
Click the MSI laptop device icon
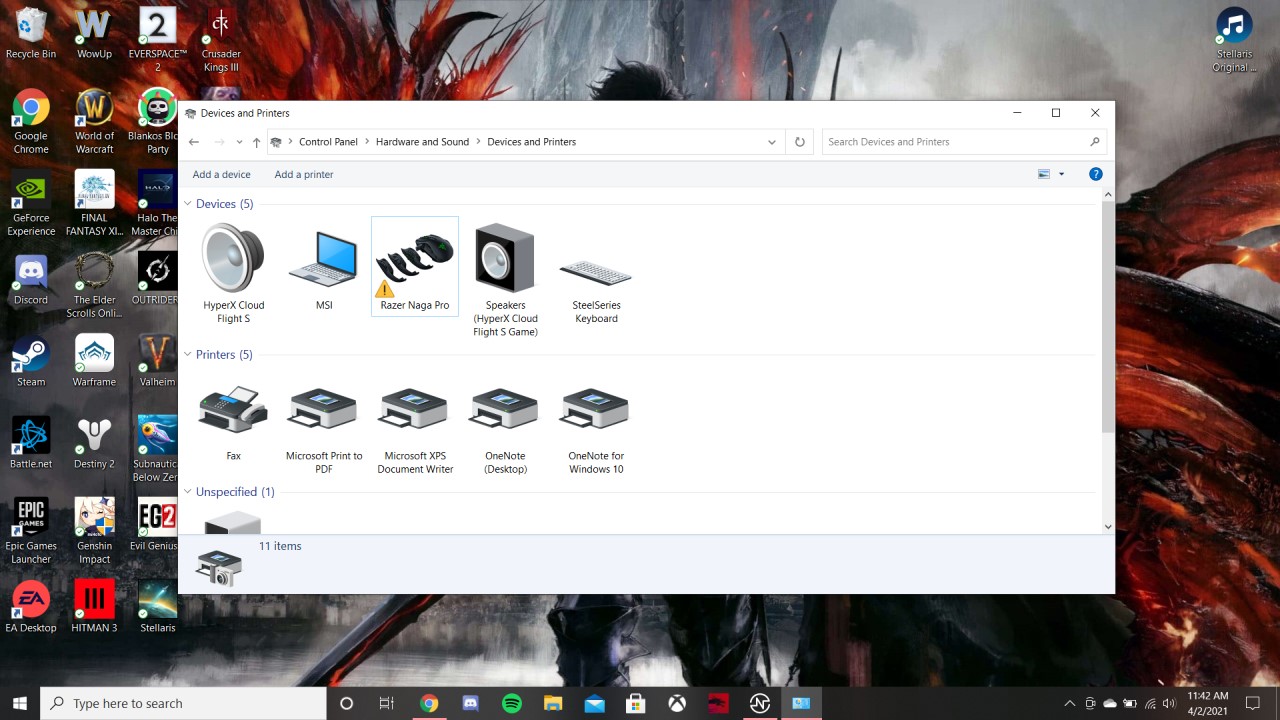(324, 259)
